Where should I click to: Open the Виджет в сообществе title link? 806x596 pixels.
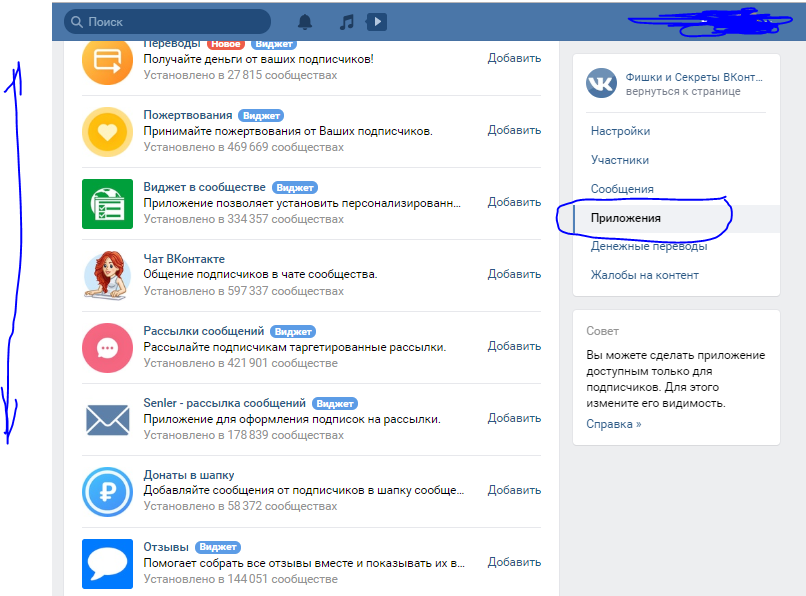tap(204, 187)
